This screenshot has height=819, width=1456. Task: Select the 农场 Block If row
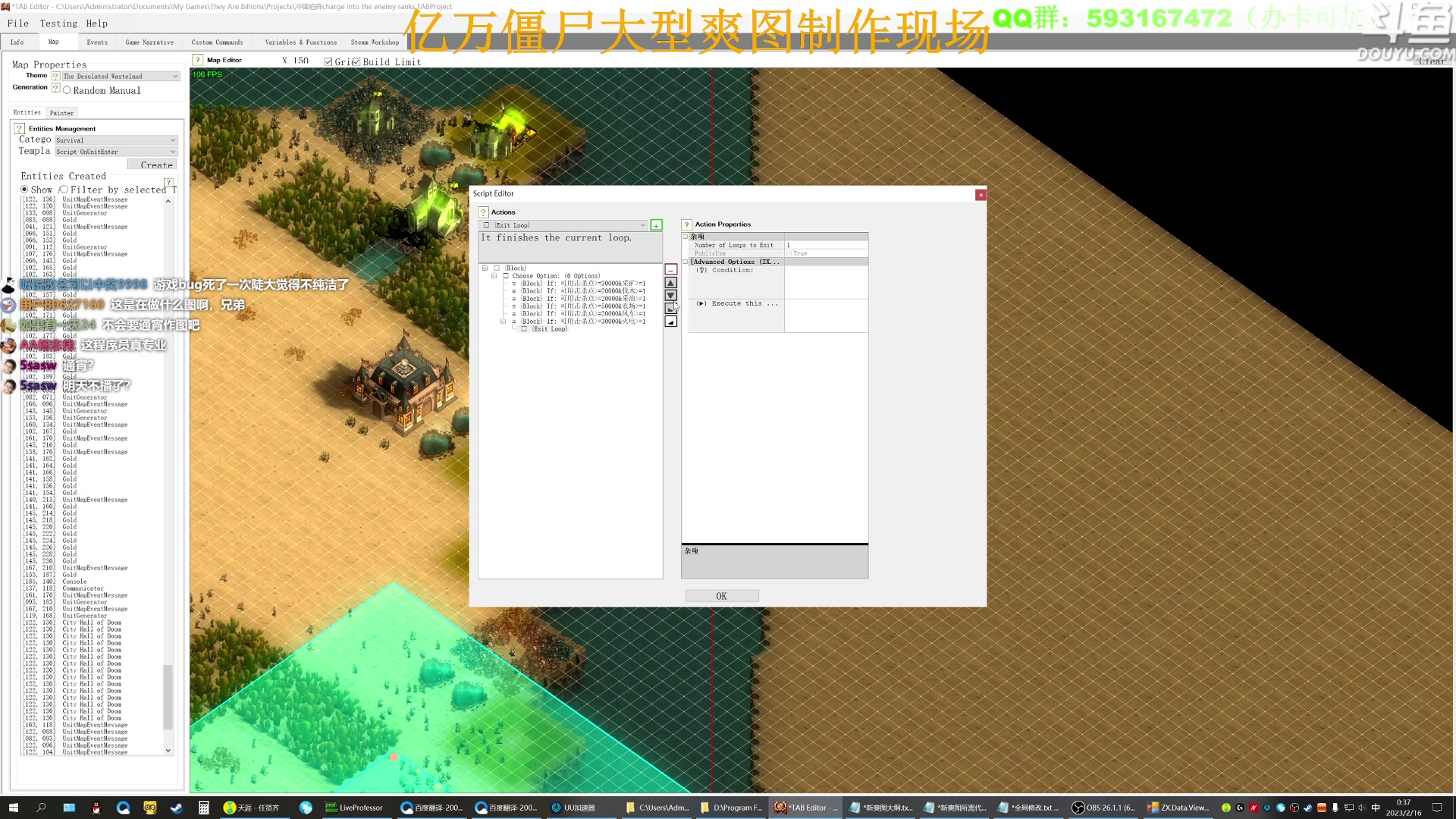tap(582, 306)
